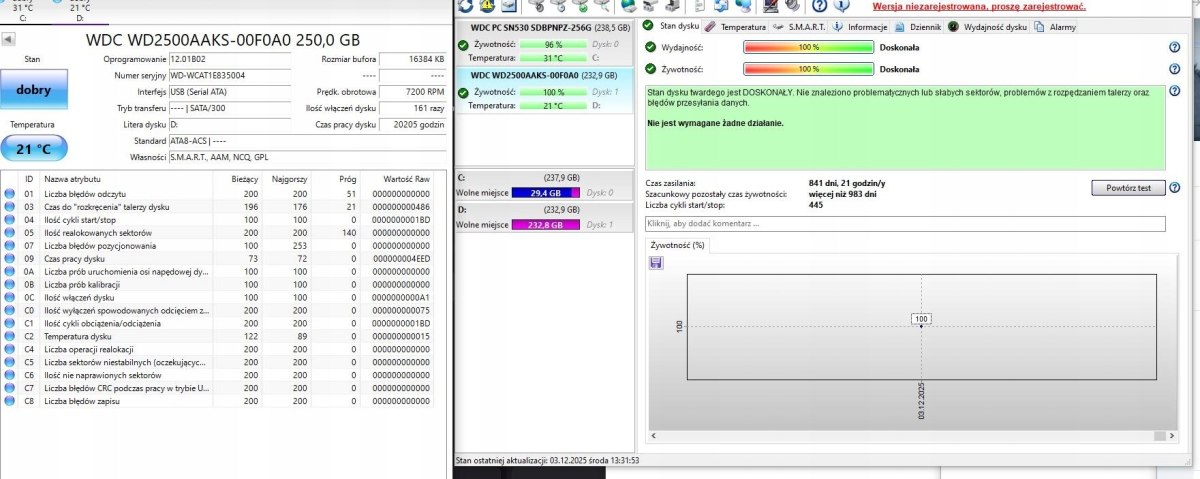Open help icon next to Powtórz test
Screen dimensions: 1200x479
click(x=1174, y=188)
